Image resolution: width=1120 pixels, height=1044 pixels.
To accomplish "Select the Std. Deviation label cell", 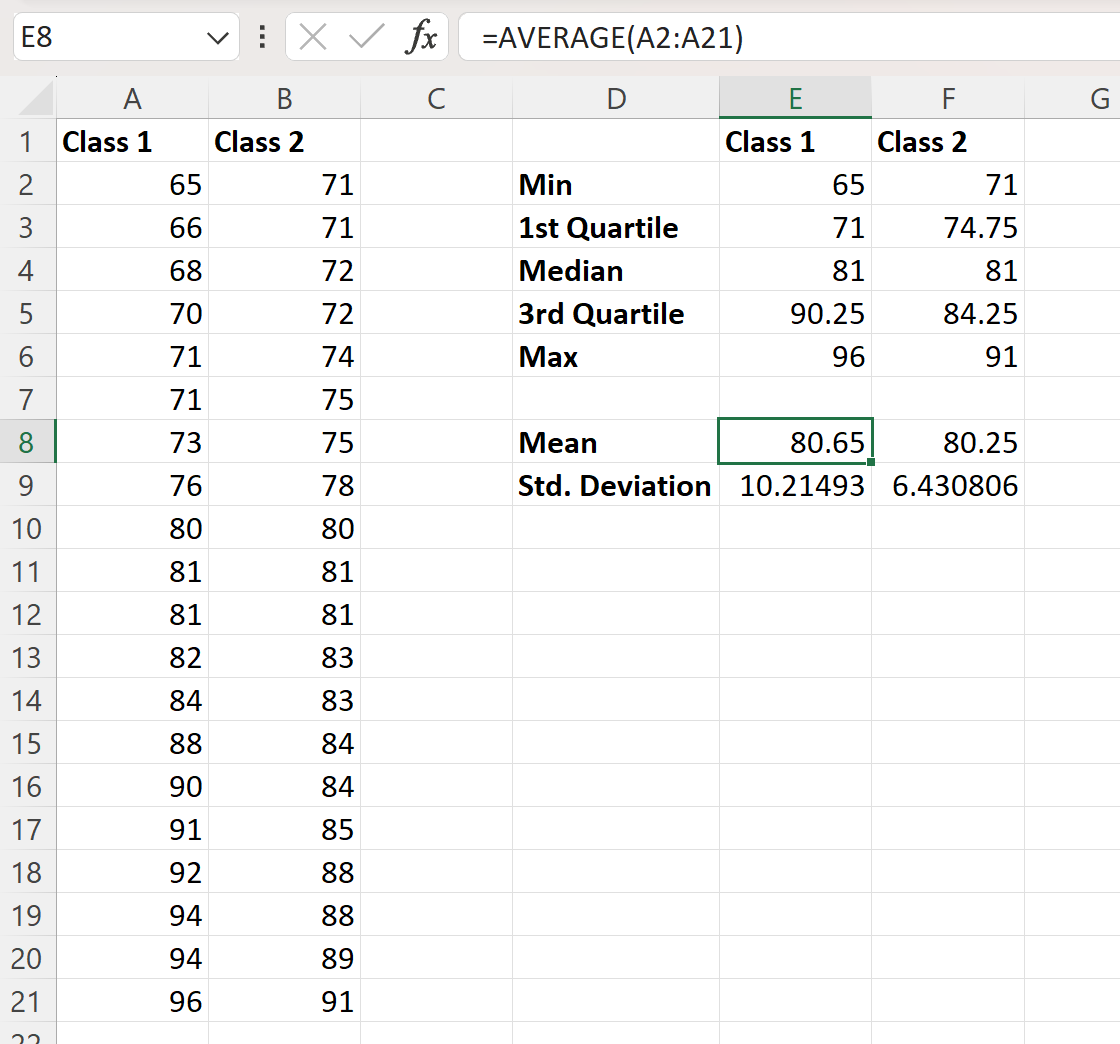I will coord(615,486).
